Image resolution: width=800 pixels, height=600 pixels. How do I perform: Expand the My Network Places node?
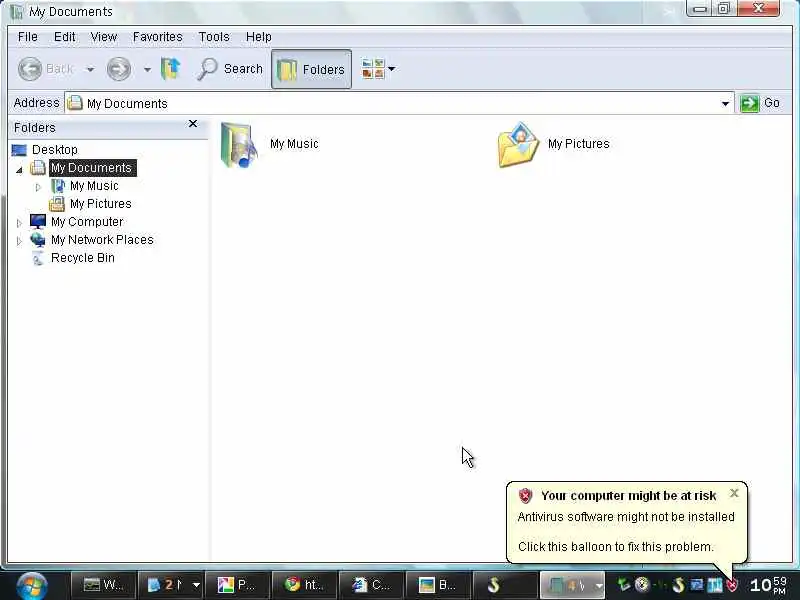tap(19, 241)
